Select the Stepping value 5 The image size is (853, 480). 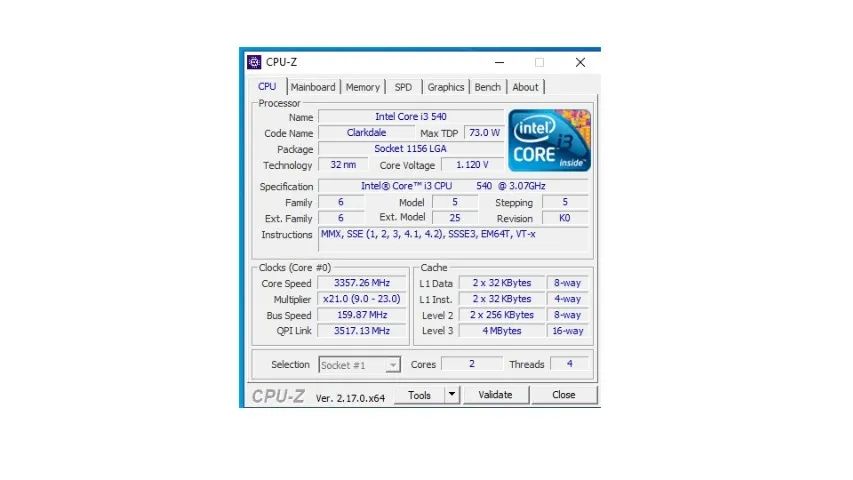pos(565,202)
